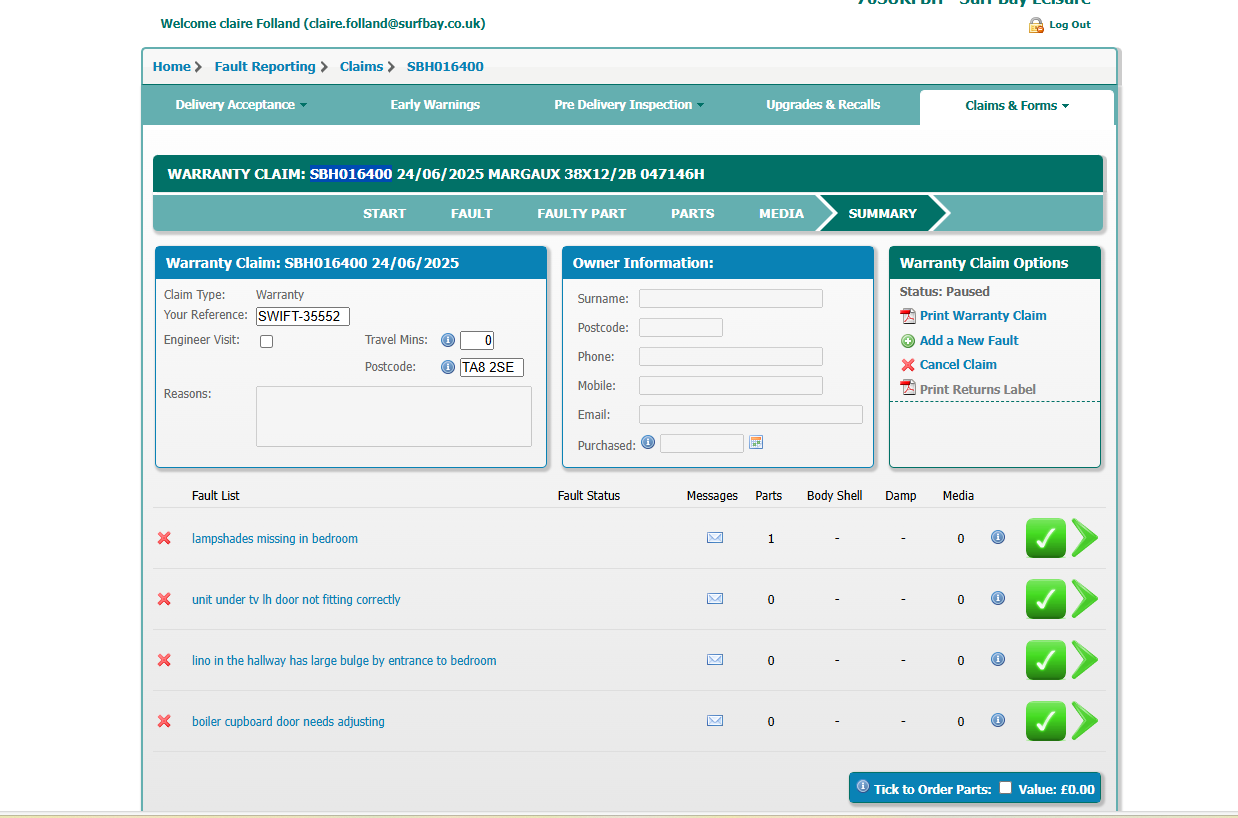This screenshot has height=818, width=1238.
Task: Open messages envelope for boiler cupboard door fault
Action: point(715,721)
